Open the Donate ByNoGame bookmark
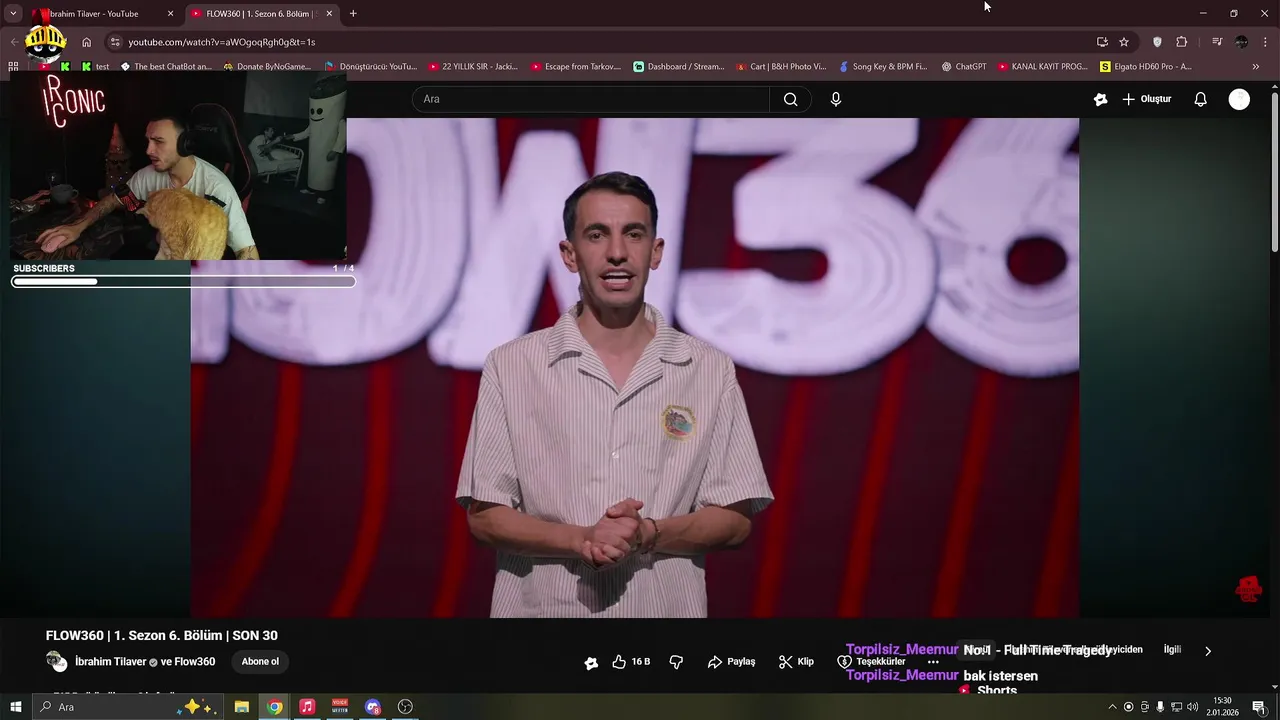The image size is (1280, 720). pos(267,67)
